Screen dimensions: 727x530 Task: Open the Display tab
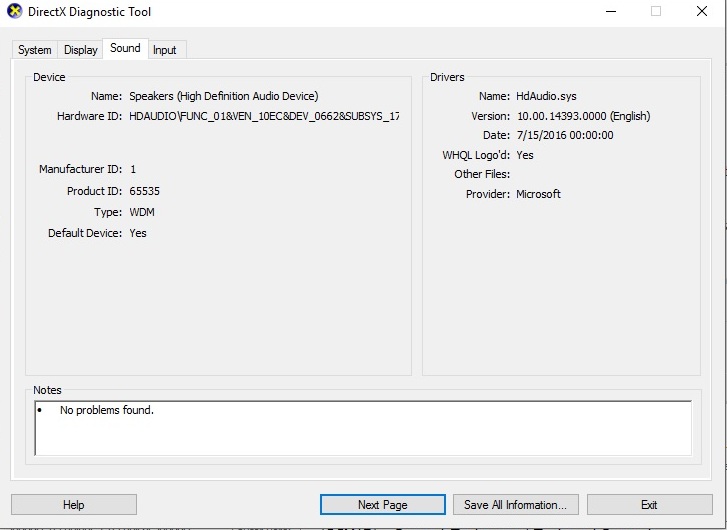tap(81, 50)
